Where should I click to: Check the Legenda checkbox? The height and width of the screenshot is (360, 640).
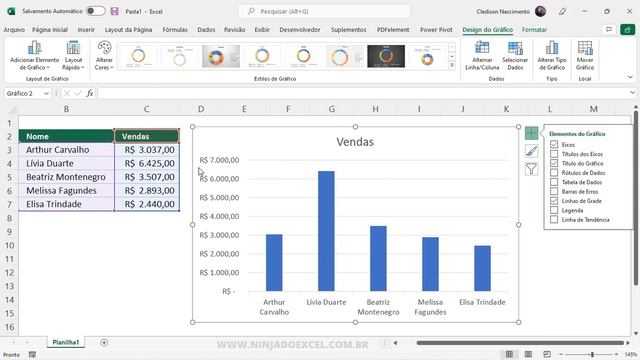click(x=554, y=210)
